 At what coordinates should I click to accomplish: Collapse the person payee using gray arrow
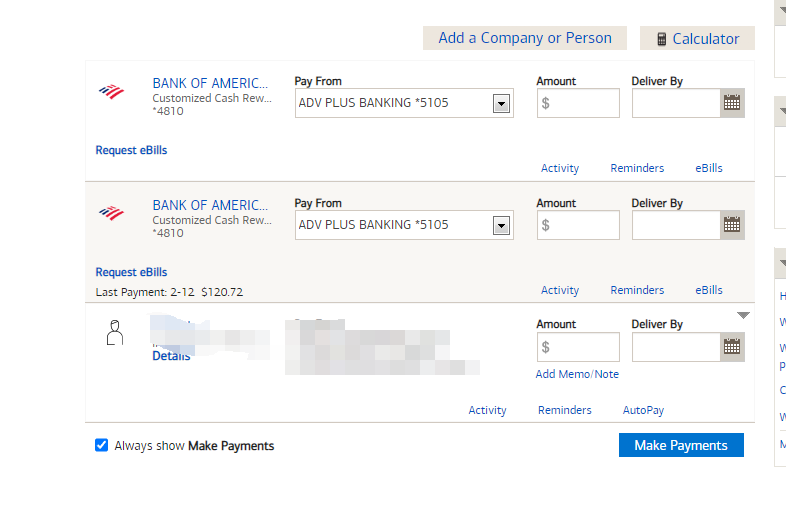[743, 316]
